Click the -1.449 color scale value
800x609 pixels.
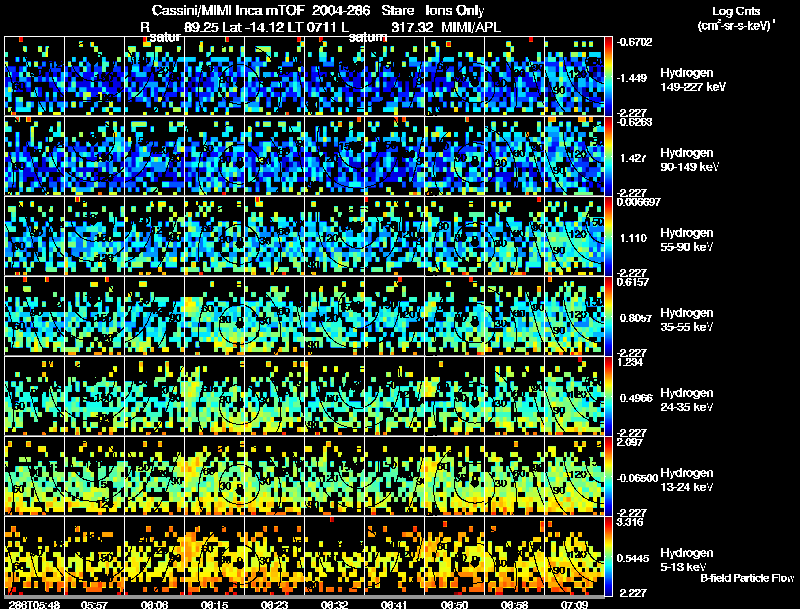click(632, 78)
